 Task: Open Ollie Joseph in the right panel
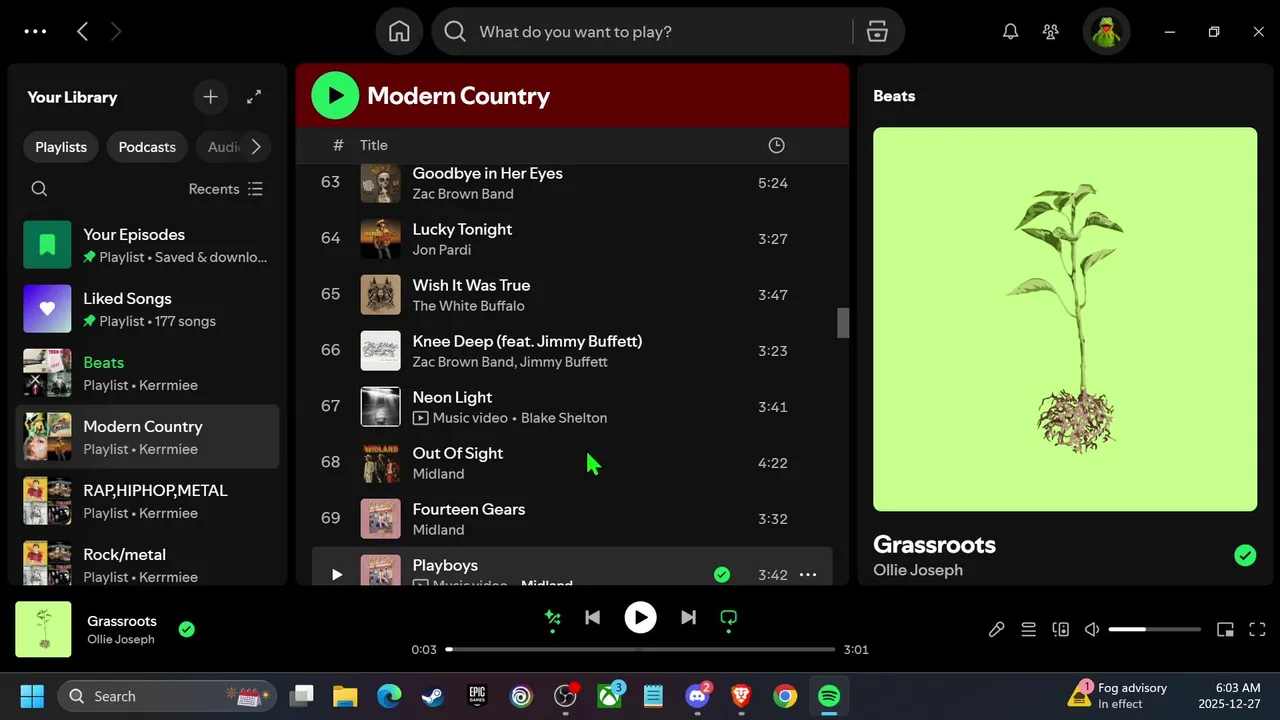click(x=918, y=570)
